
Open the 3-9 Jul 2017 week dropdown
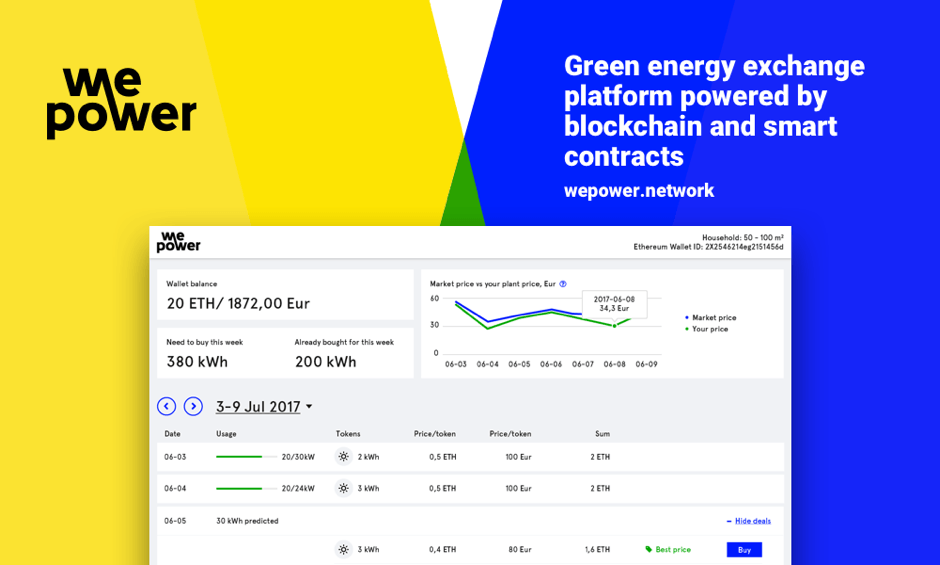264,407
